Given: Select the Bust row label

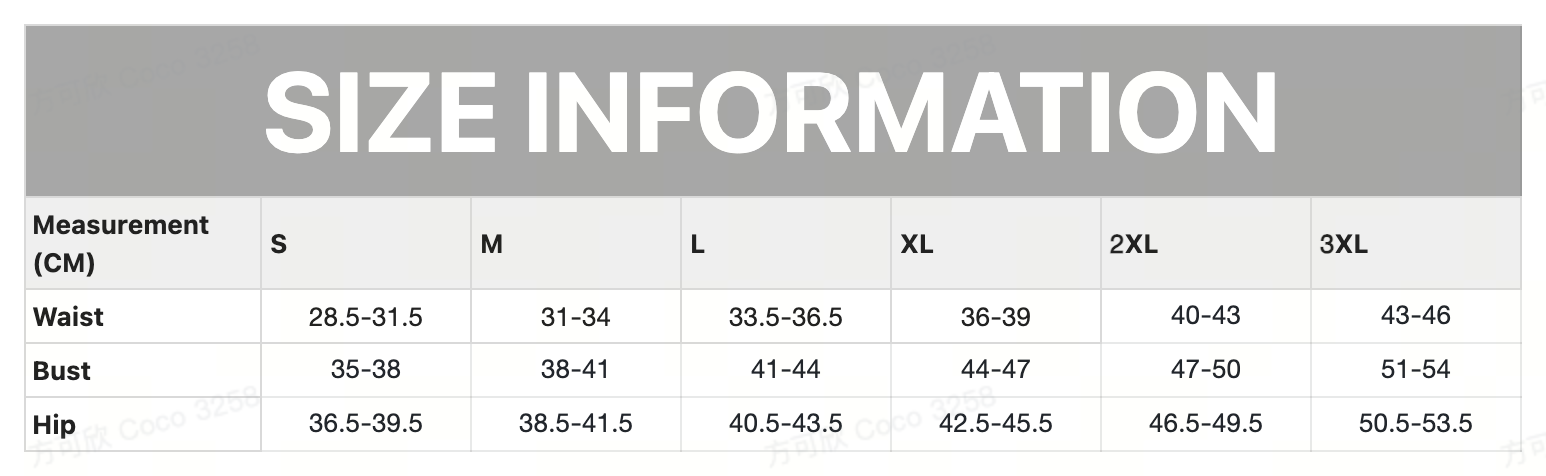Looking at the screenshot, I should click(62, 371).
